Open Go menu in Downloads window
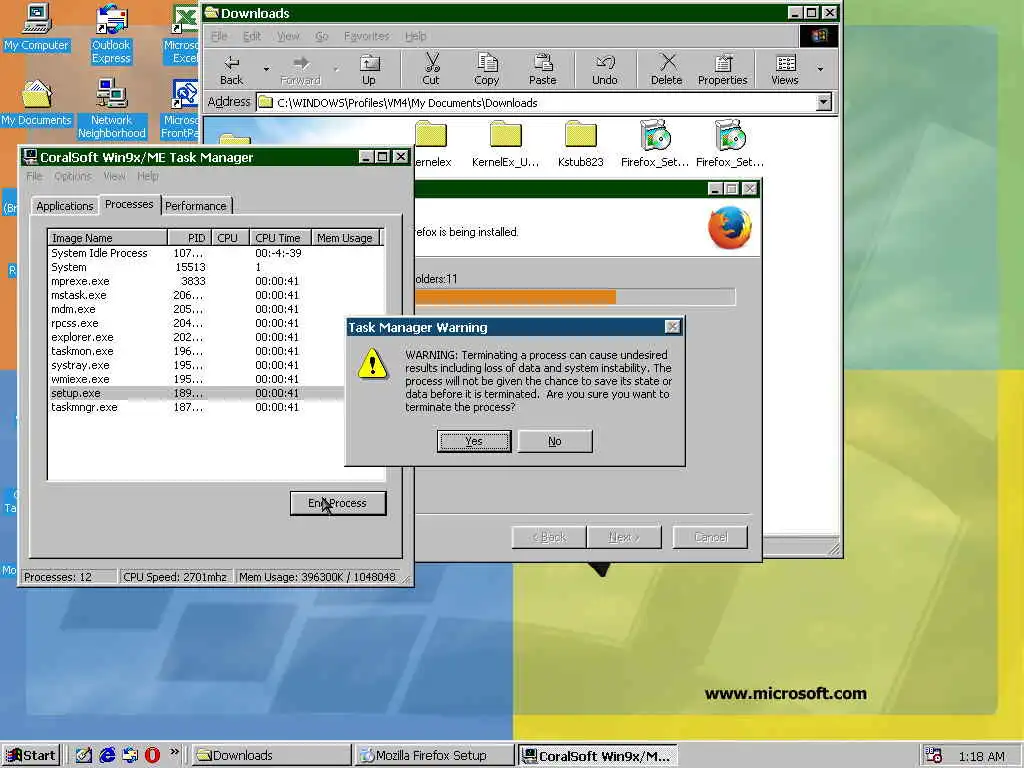This screenshot has height=768, width=1024. pos(321,36)
